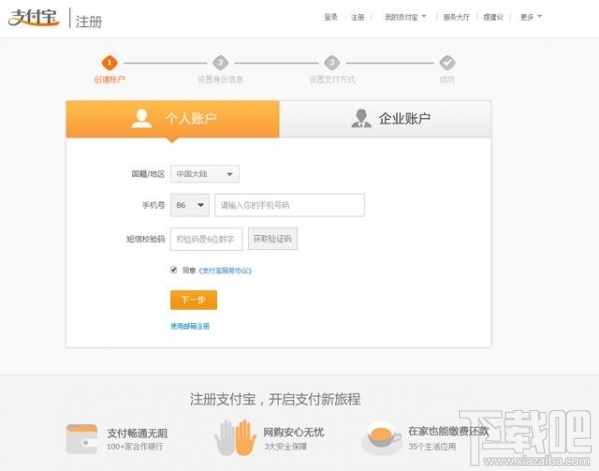Screen dimensions: 599x471
Task: Click step 3 设置支付方式 diamond icon
Action: point(332,63)
